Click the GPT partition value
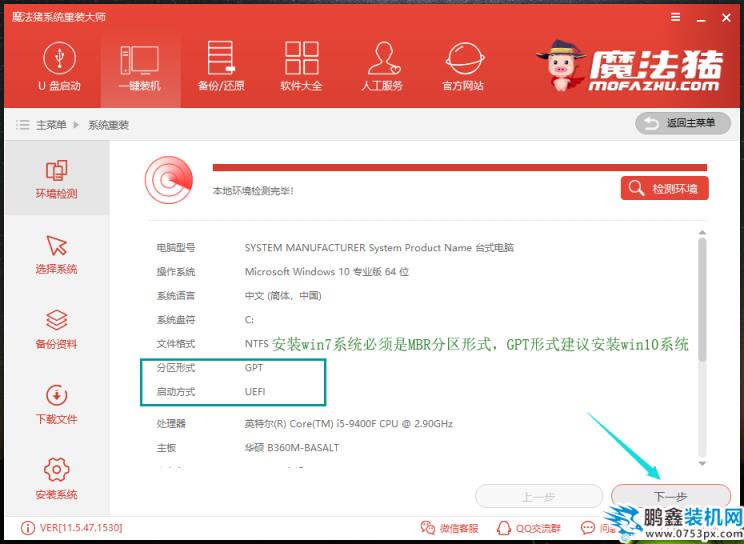This screenshot has height=544, width=744. [x=254, y=368]
